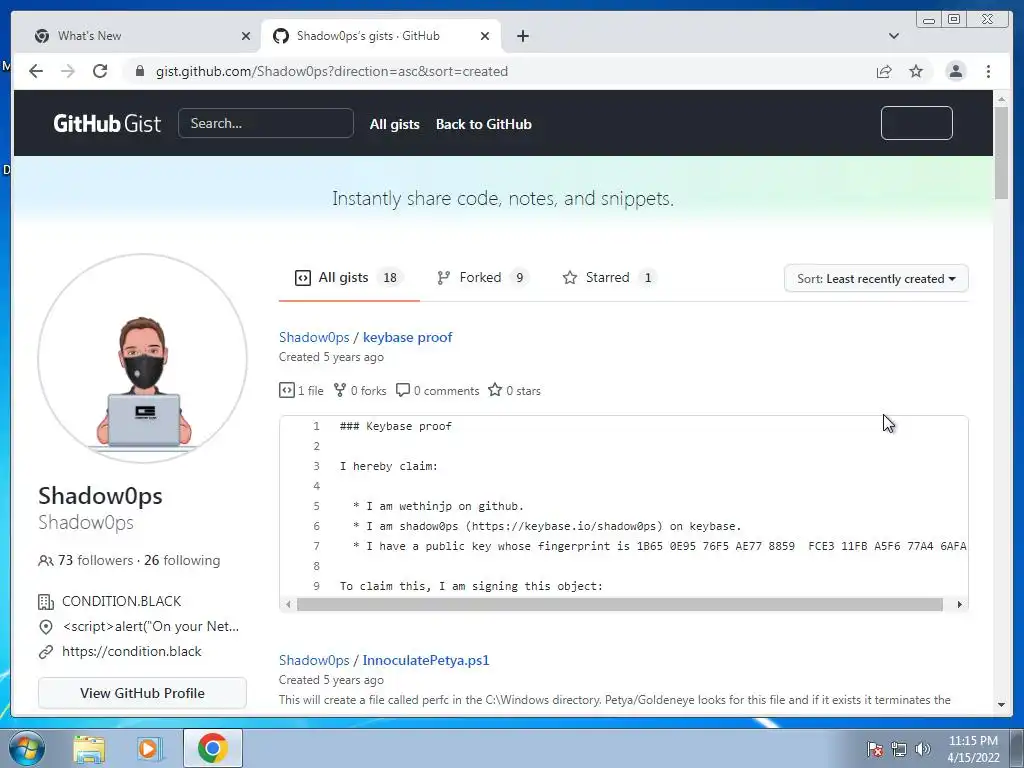Switch to the What's New tab

click(137, 36)
